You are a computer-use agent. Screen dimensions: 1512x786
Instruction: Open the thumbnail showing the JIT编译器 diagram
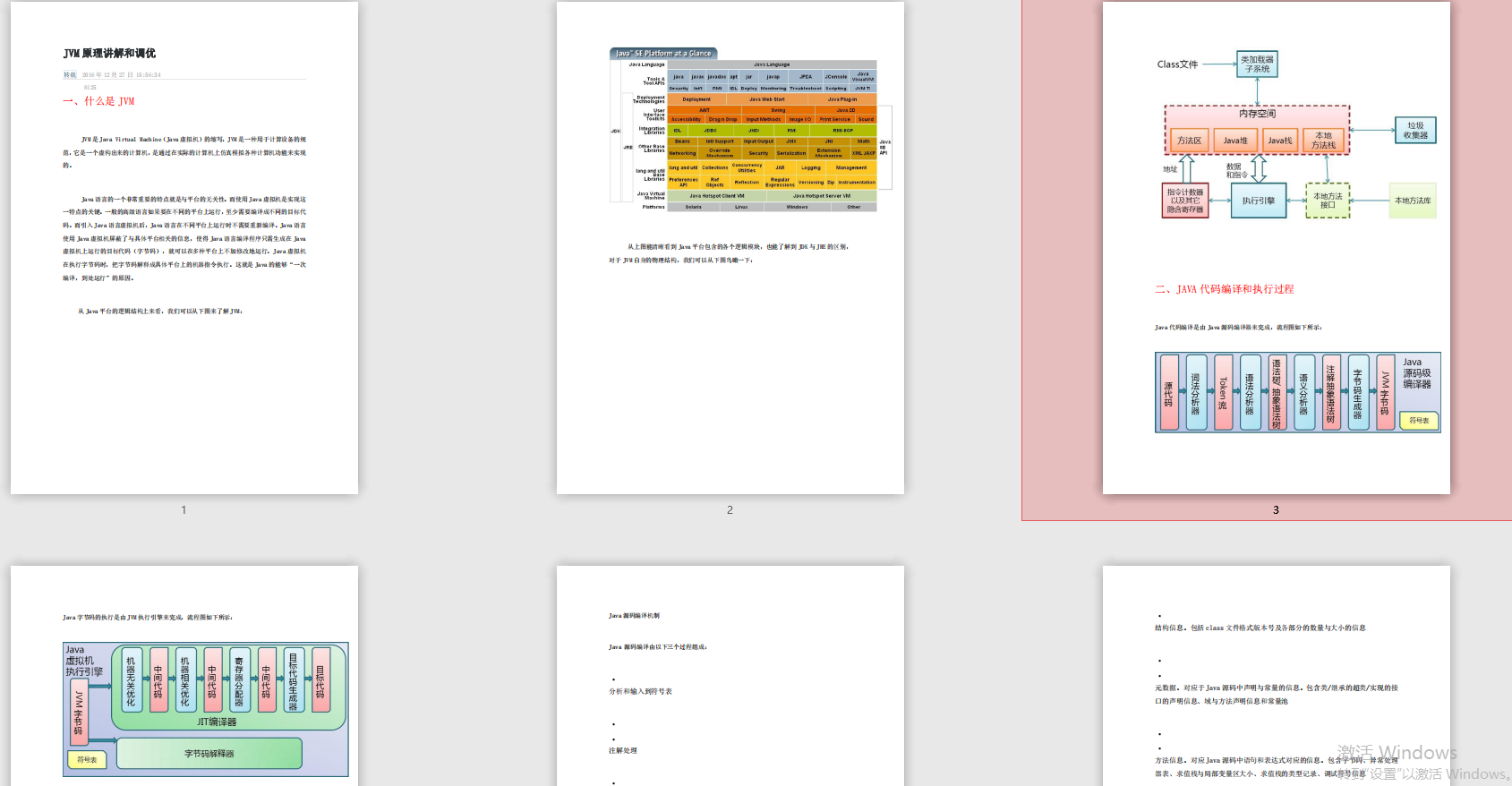pyautogui.click(x=184, y=676)
